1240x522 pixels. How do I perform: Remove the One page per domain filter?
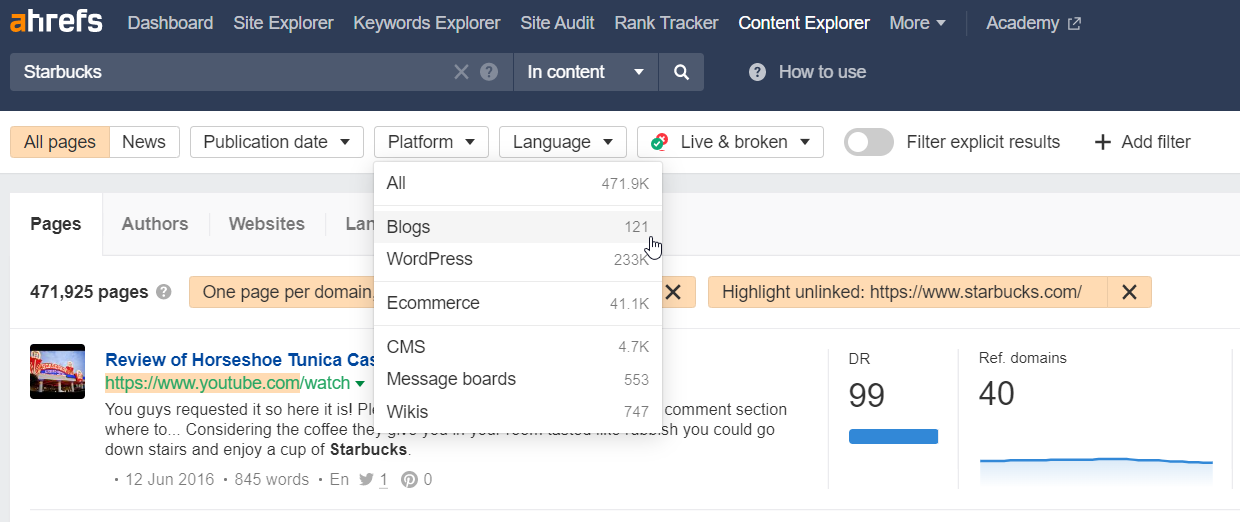pyautogui.click(x=674, y=292)
